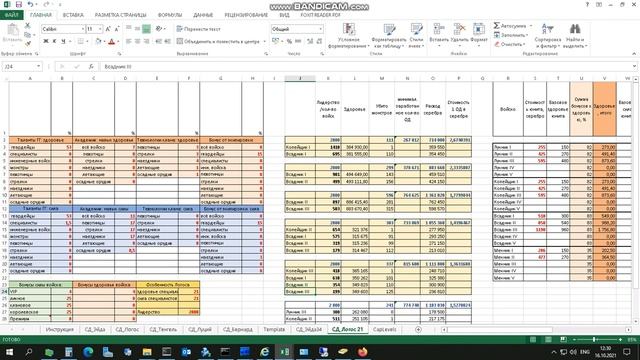
Task: Decrease the indent of cell contents
Action: tap(158, 41)
